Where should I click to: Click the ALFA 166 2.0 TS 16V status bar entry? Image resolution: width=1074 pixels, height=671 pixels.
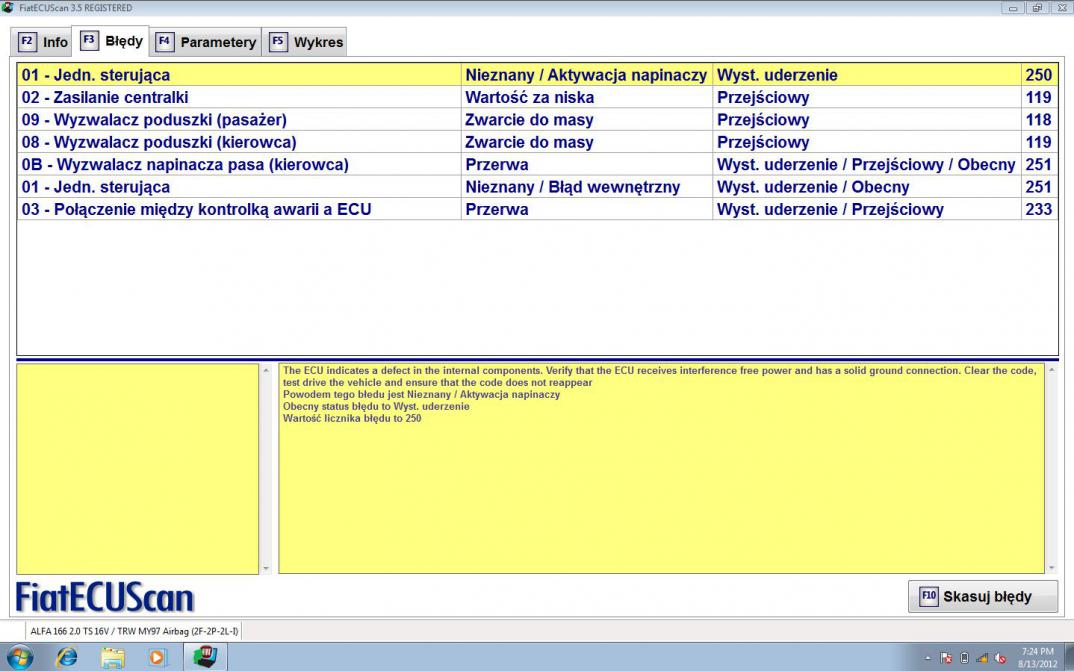(134, 631)
